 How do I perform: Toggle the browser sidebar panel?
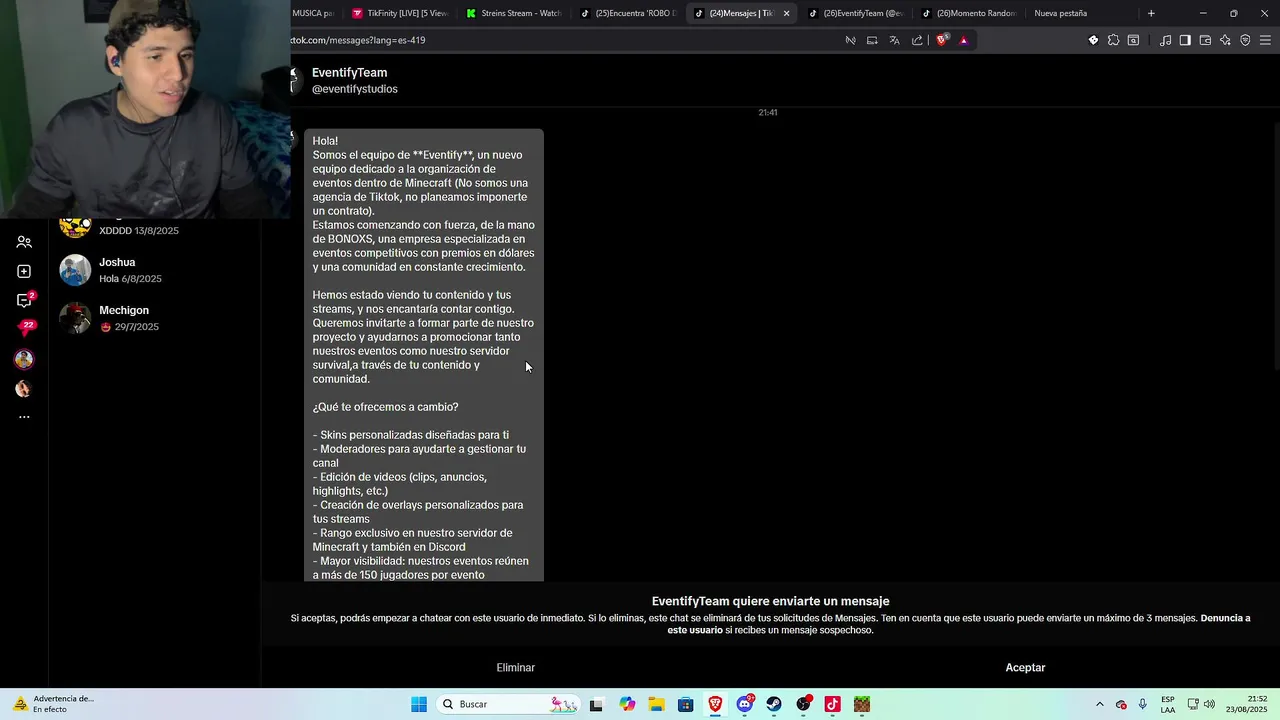1185,40
